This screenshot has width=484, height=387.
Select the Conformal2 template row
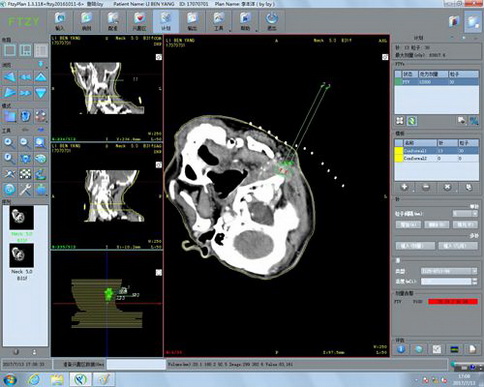click(x=437, y=158)
